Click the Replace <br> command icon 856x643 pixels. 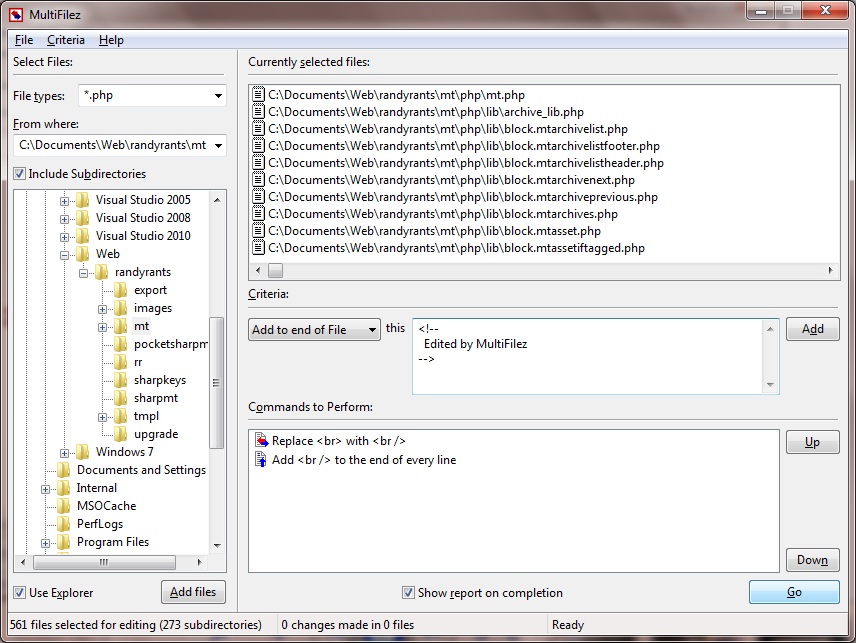pyautogui.click(x=261, y=440)
